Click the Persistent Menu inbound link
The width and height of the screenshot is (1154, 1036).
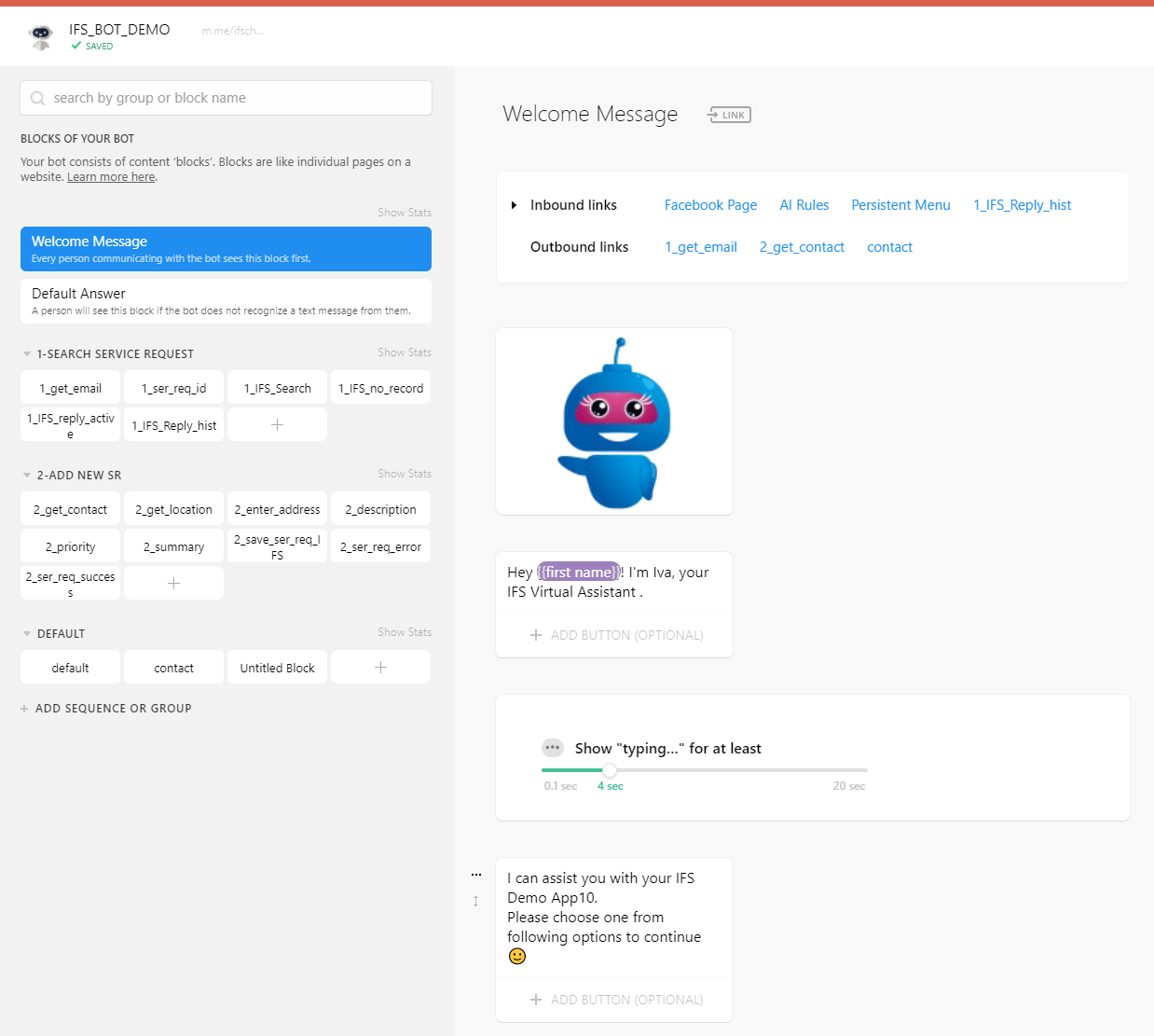[x=900, y=205]
